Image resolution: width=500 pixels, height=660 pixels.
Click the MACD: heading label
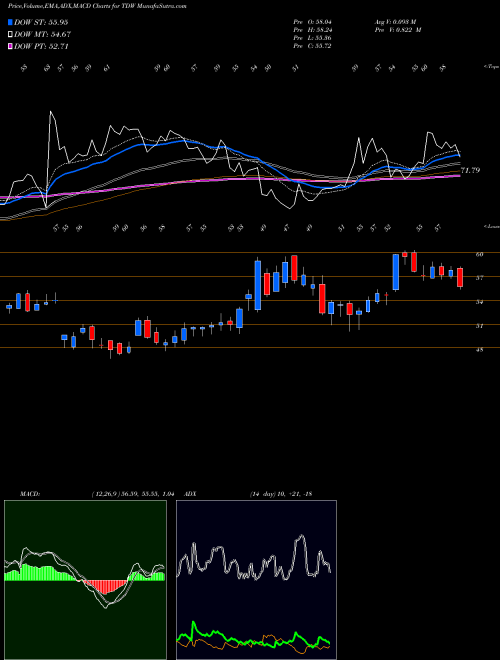pos(30,494)
